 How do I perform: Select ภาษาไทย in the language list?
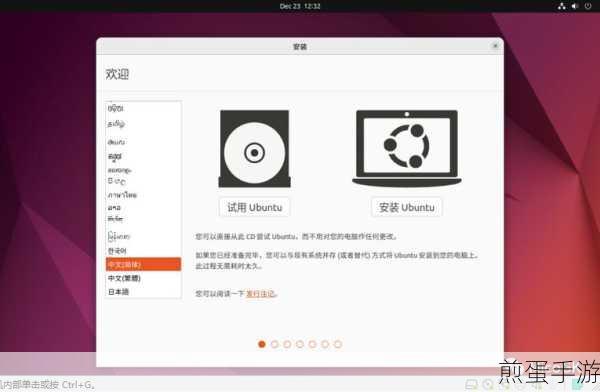tap(143, 195)
